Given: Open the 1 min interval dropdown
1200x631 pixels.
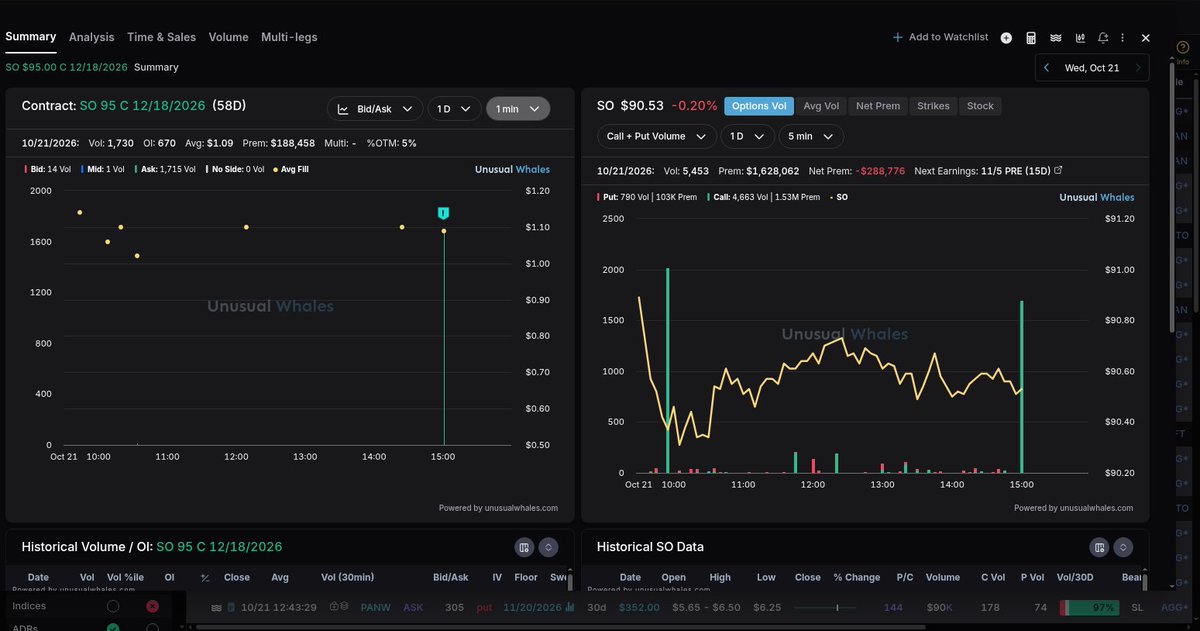Looking at the screenshot, I should point(518,109).
